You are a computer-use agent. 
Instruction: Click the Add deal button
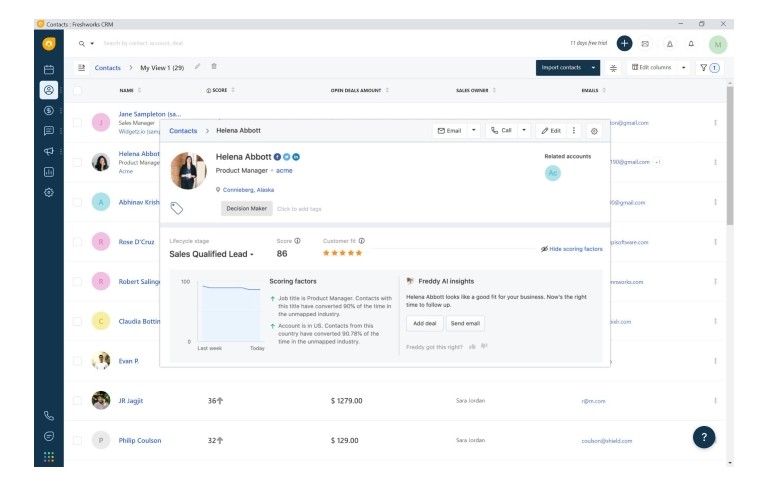[x=423, y=324]
